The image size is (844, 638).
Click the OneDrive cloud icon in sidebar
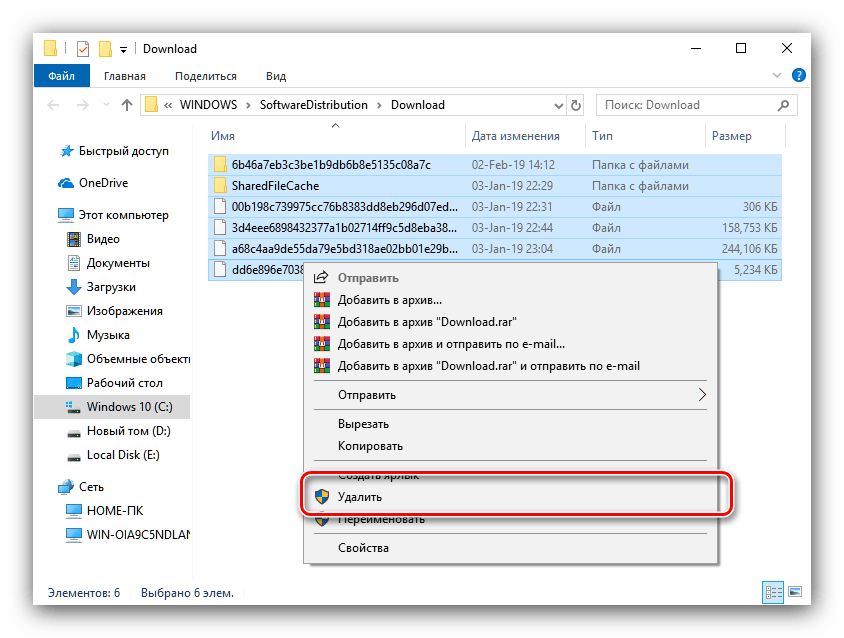(x=66, y=183)
